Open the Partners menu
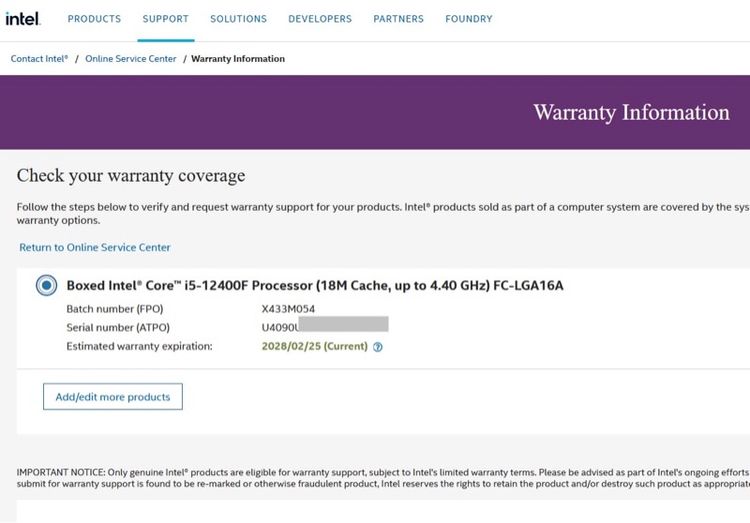The width and height of the screenshot is (750, 523). [x=398, y=19]
